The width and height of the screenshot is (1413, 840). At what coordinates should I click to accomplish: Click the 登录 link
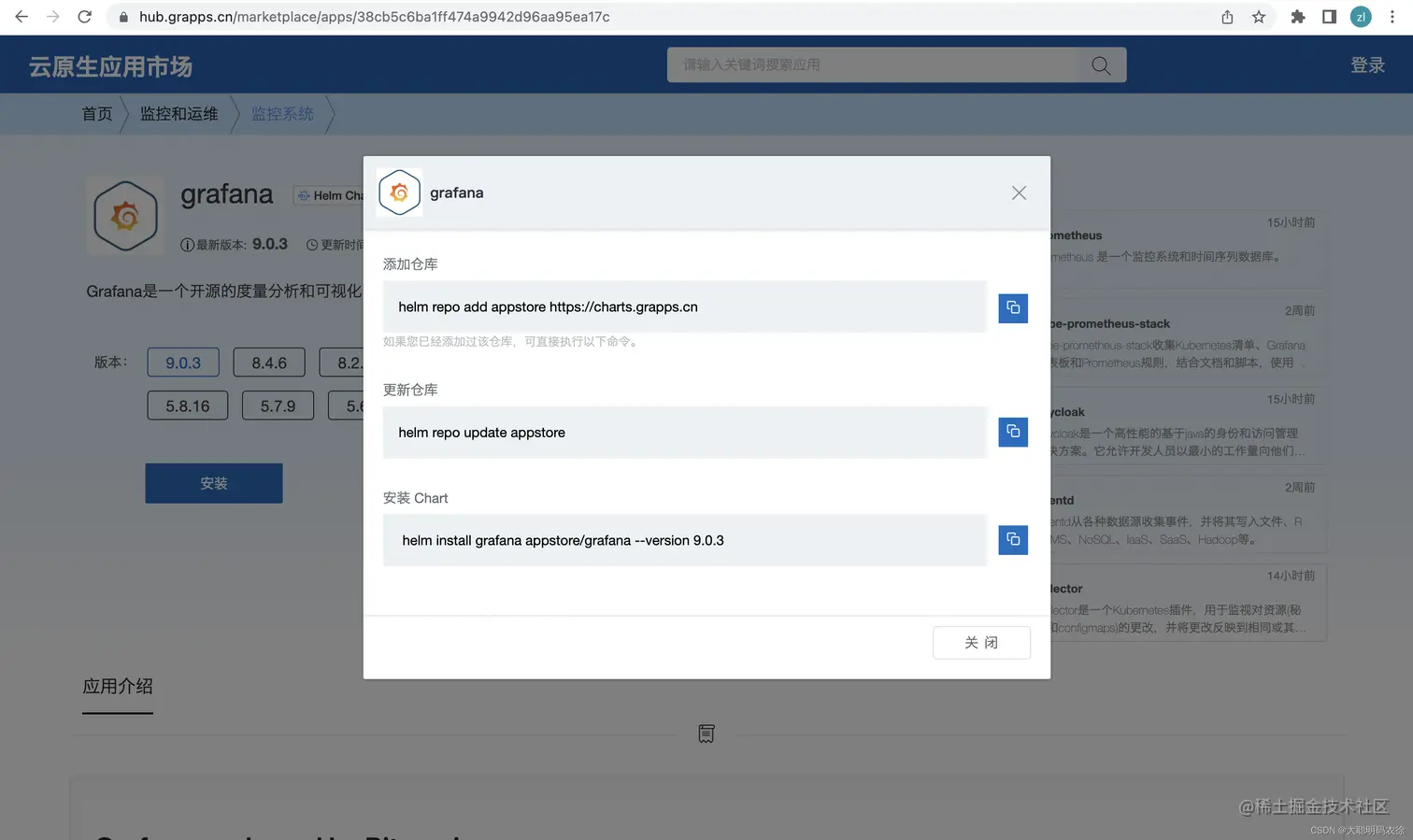pyautogui.click(x=1367, y=65)
